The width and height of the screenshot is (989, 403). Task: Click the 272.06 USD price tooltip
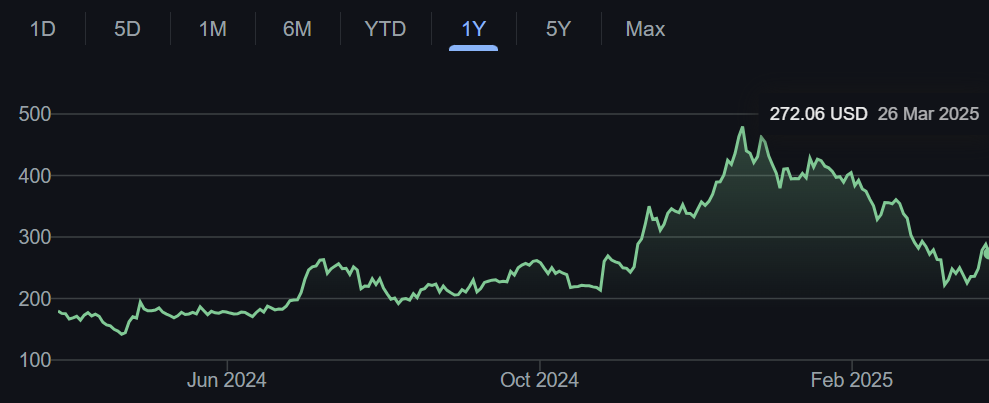818,114
